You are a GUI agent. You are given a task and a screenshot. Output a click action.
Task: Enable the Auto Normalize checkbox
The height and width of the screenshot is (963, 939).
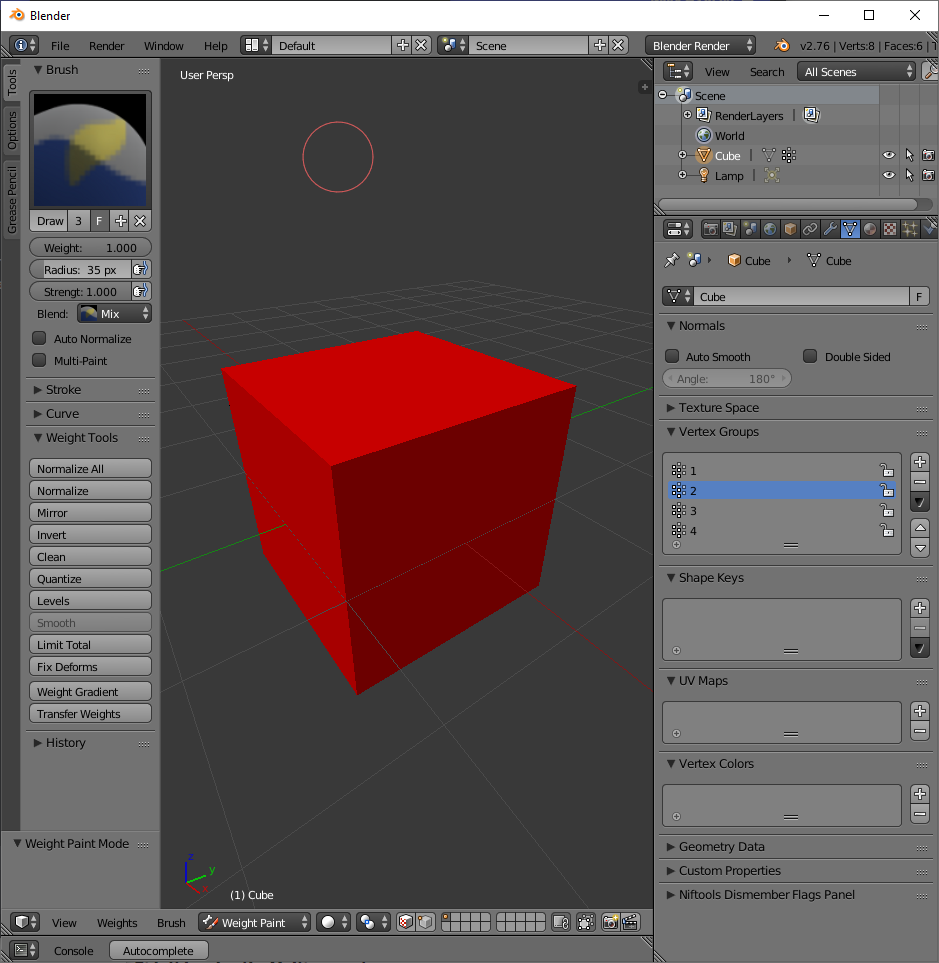(x=39, y=338)
